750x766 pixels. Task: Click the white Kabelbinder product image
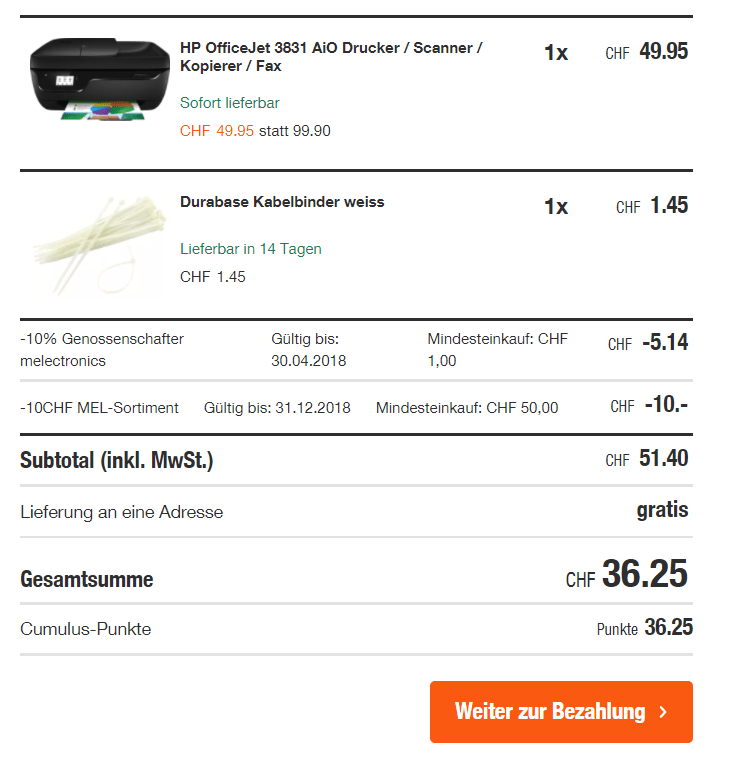coord(99,243)
